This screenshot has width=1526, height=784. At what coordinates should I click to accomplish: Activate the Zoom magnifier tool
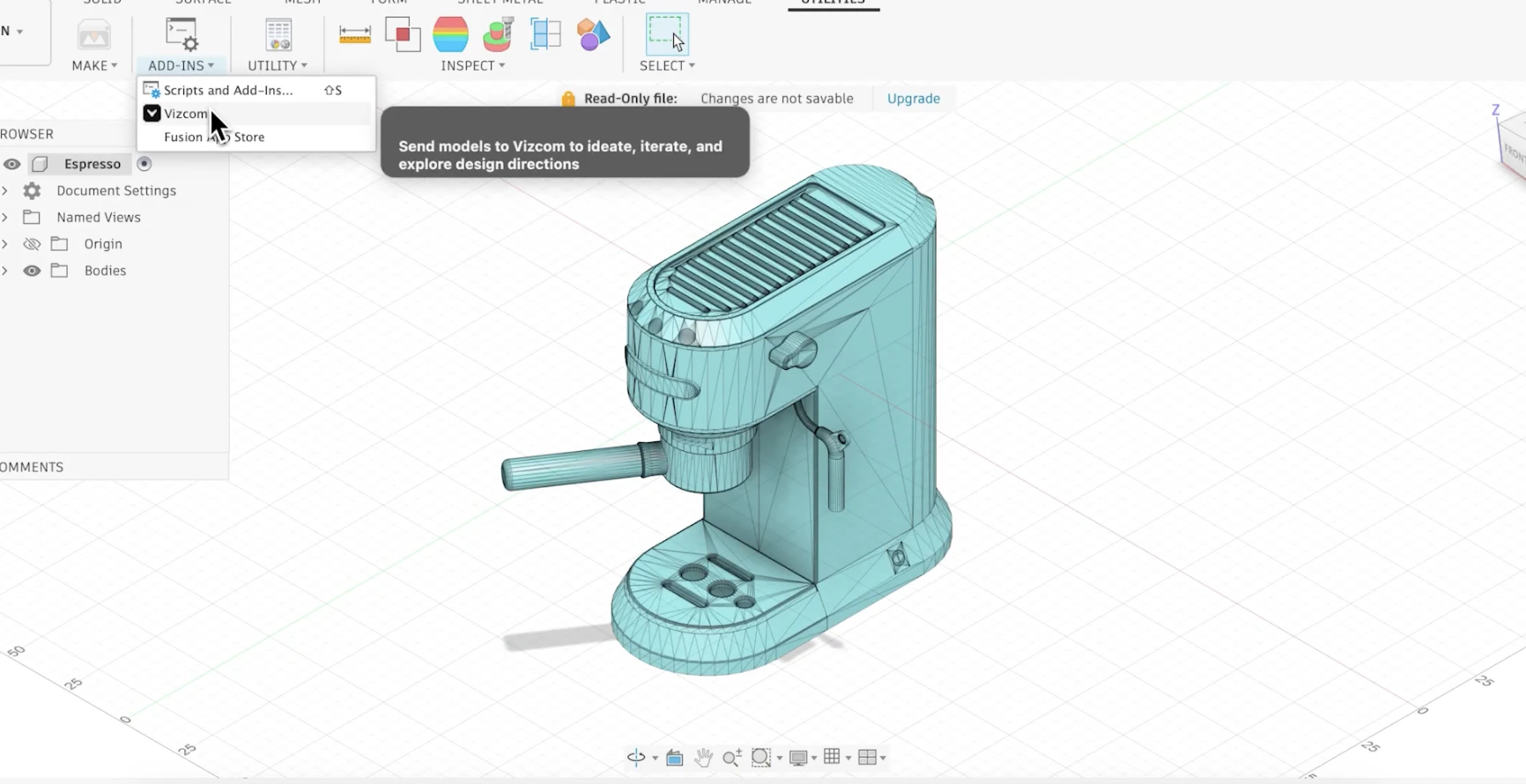tap(731, 758)
